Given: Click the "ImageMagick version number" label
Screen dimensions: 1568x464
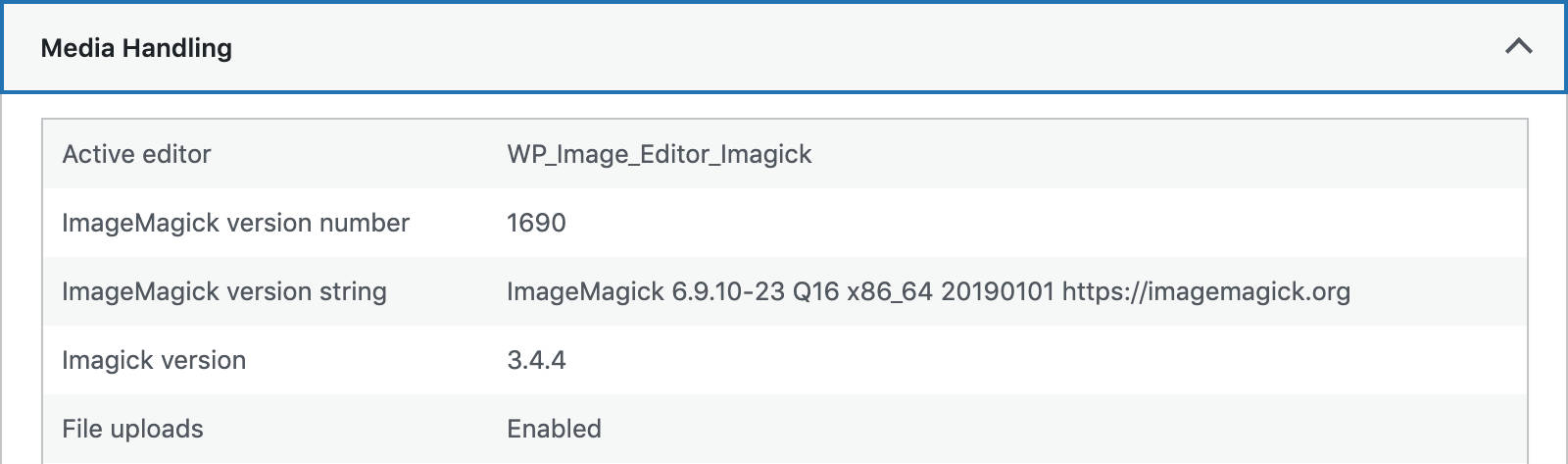Looking at the screenshot, I should 235,223.
